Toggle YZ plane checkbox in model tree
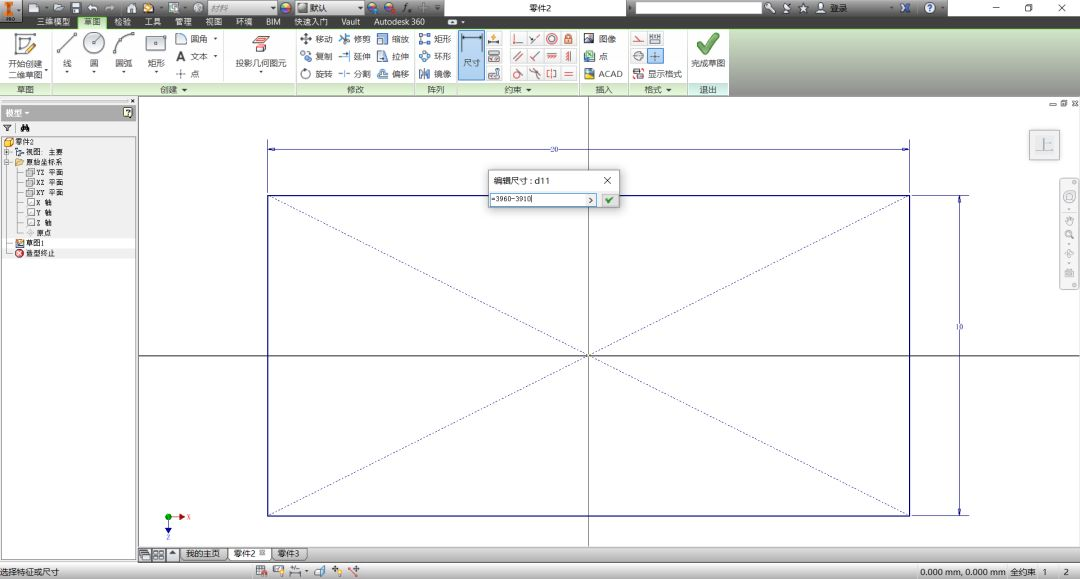Image resolution: width=1080 pixels, height=579 pixels. (x=30, y=172)
